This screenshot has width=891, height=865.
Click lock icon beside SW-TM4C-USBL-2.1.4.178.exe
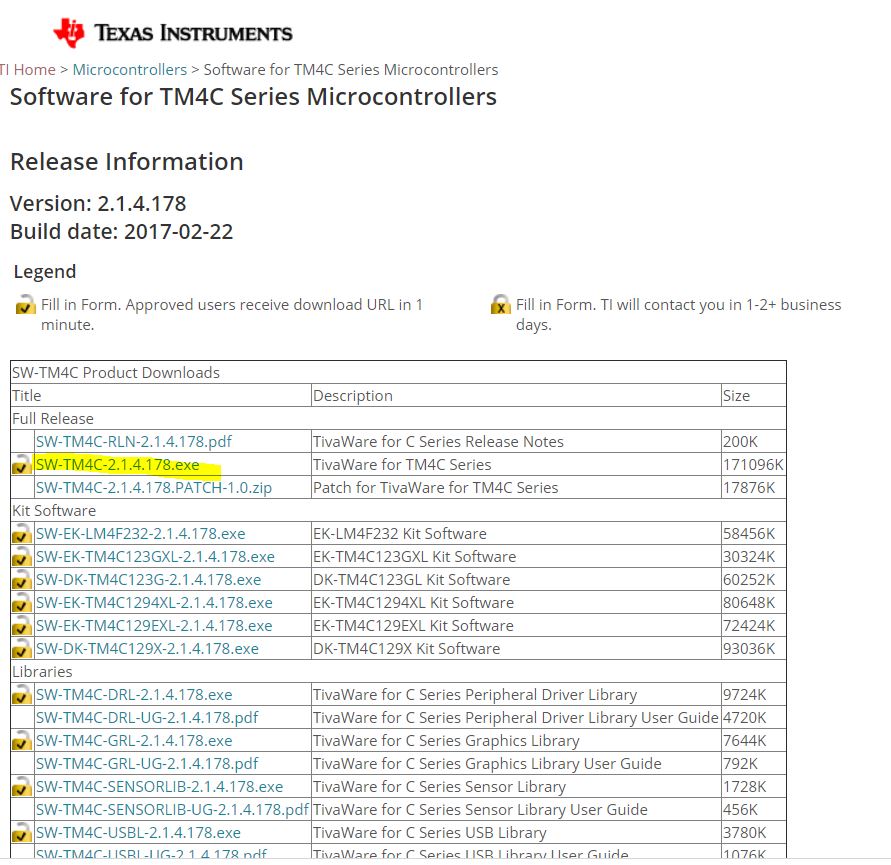click(x=22, y=833)
